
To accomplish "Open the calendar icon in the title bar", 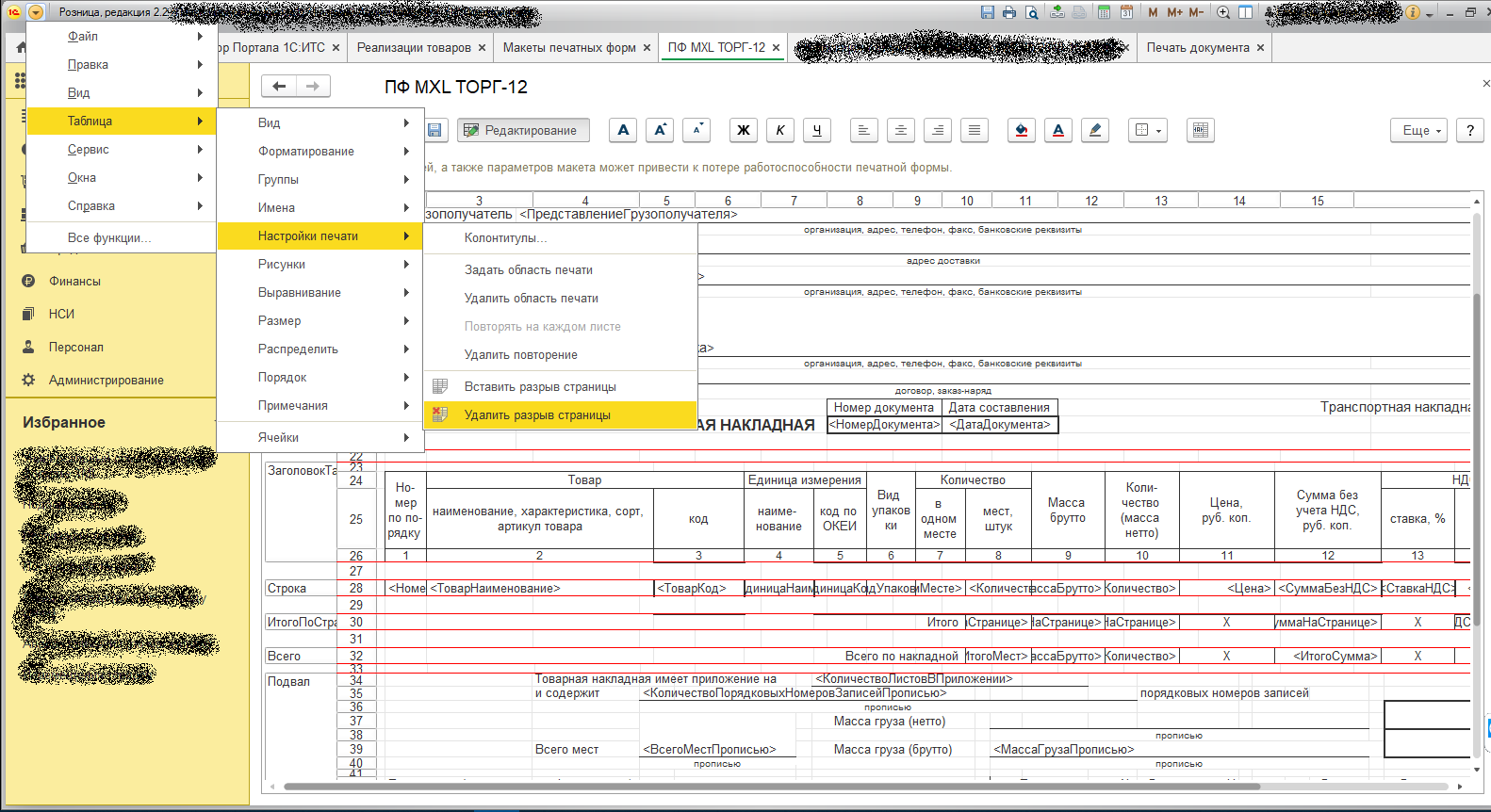I will [x=1126, y=12].
